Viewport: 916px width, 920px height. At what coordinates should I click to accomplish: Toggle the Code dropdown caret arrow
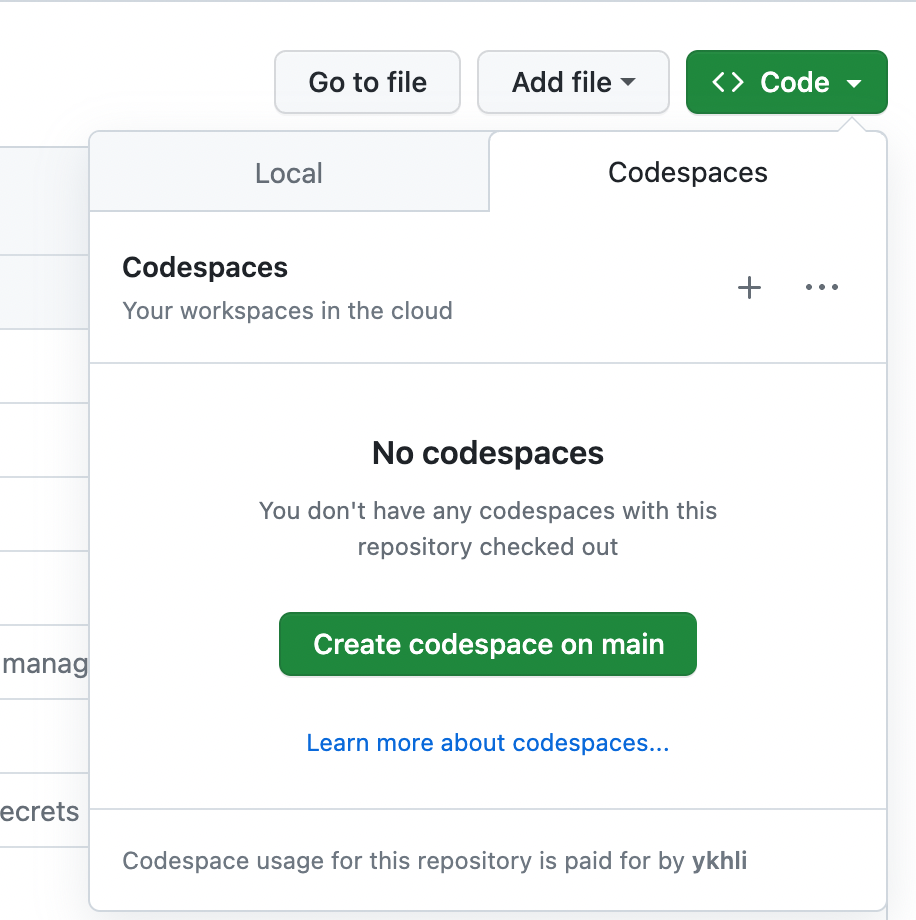click(x=854, y=83)
